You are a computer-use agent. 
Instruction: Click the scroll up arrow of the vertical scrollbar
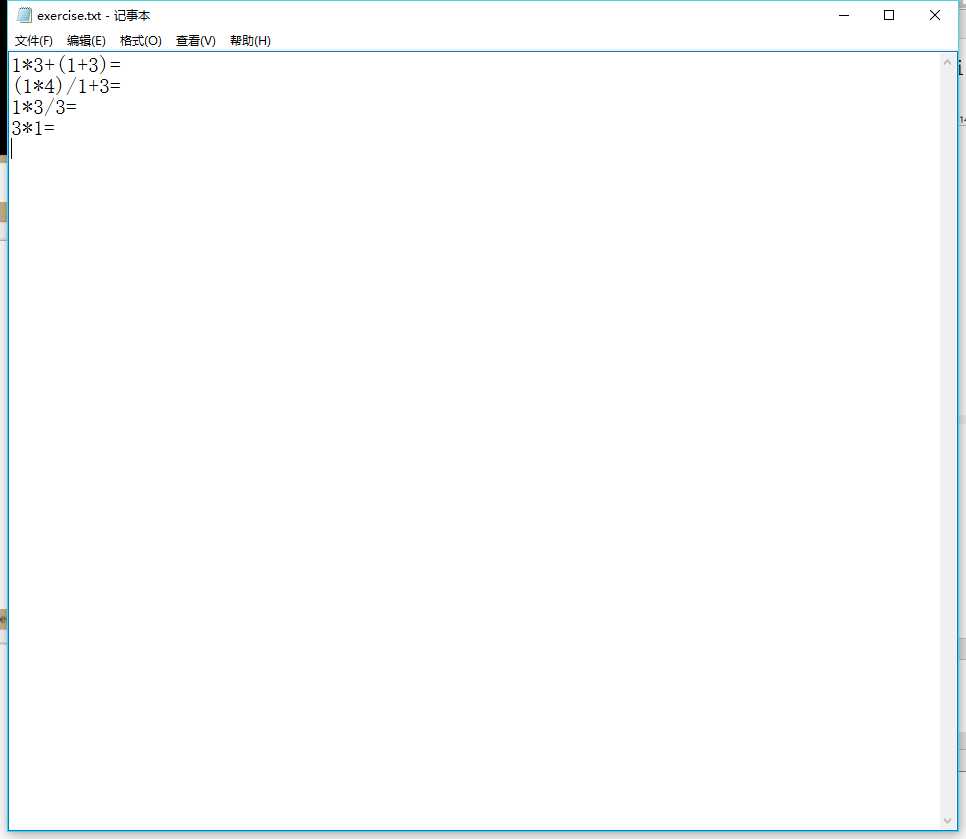pos(948,62)
